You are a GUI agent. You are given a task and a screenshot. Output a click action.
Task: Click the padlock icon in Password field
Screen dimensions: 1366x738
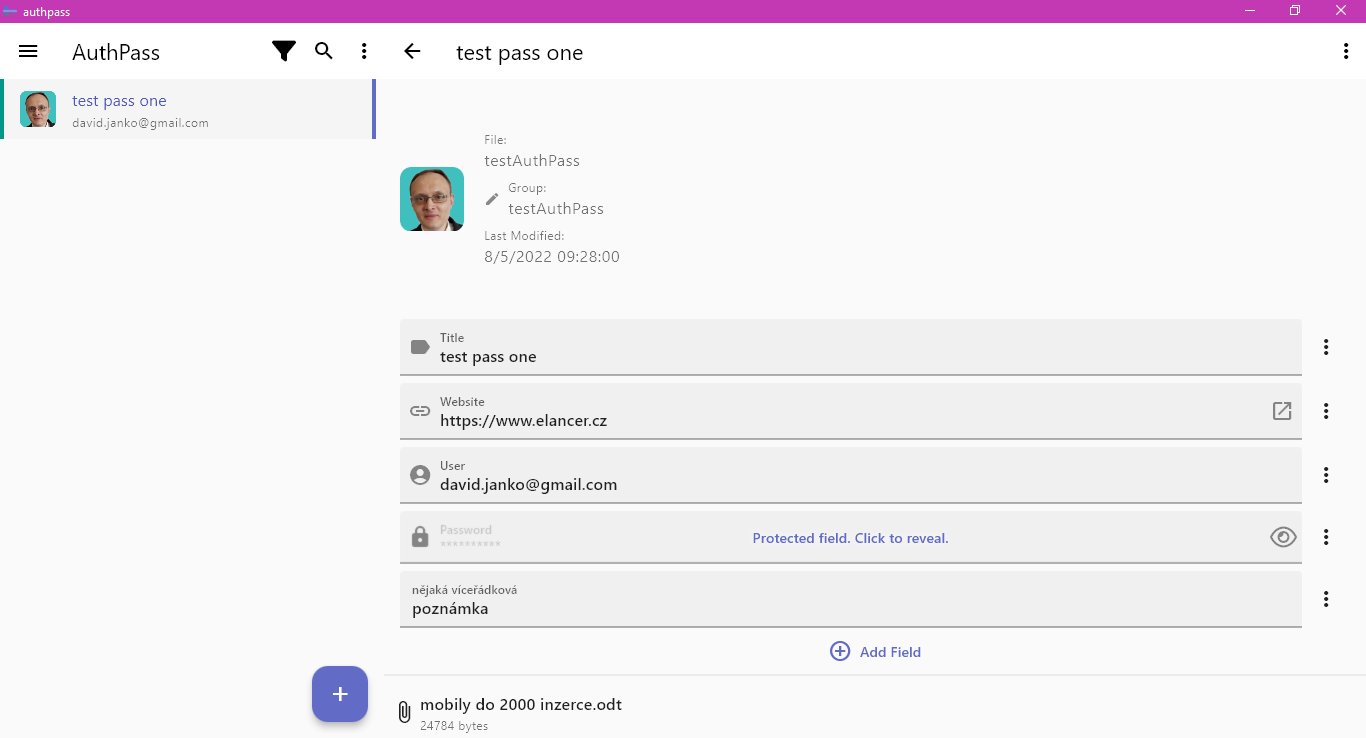tap(420, 537)
